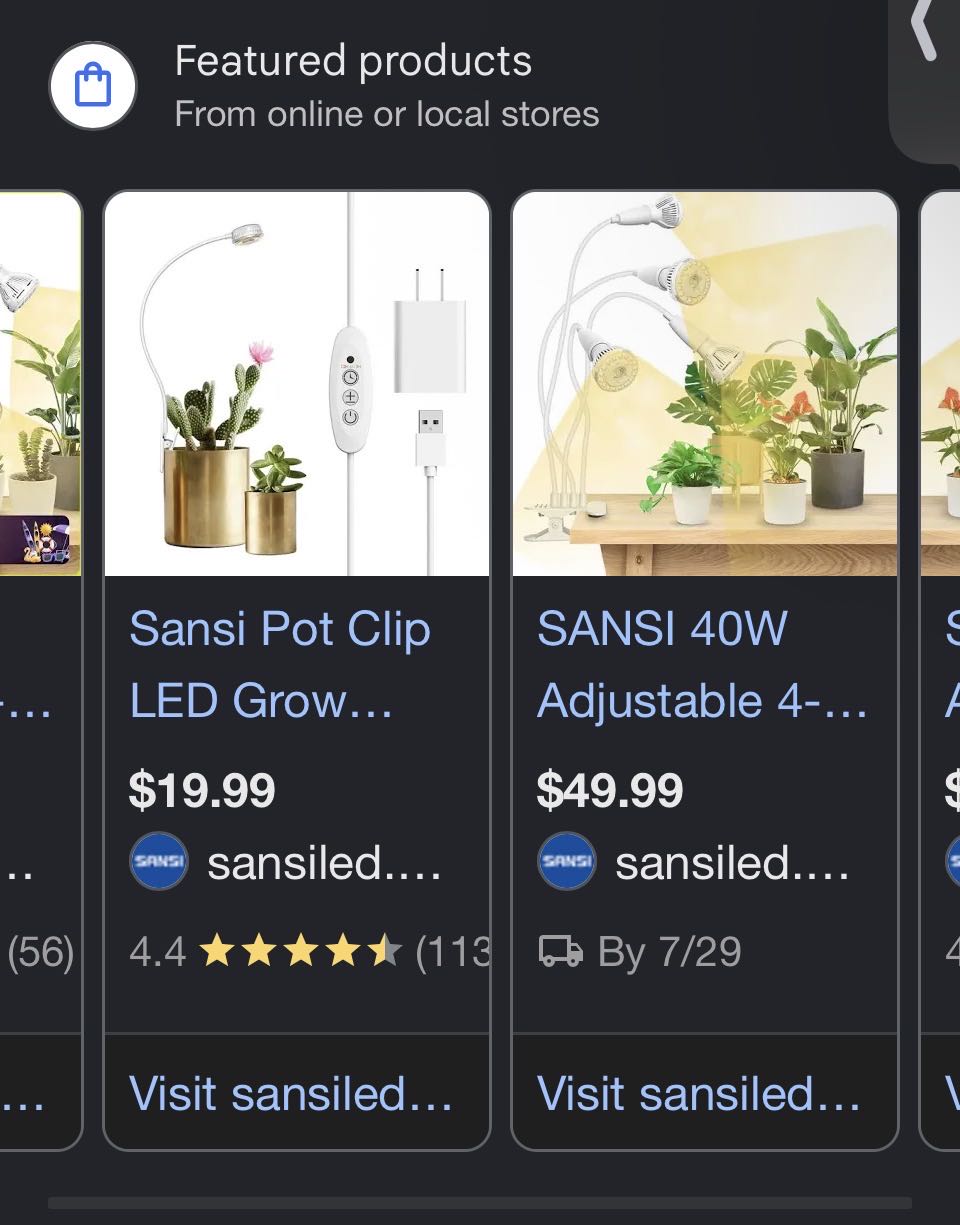Visit sansiled from the 40W card

coord(699,1093)
